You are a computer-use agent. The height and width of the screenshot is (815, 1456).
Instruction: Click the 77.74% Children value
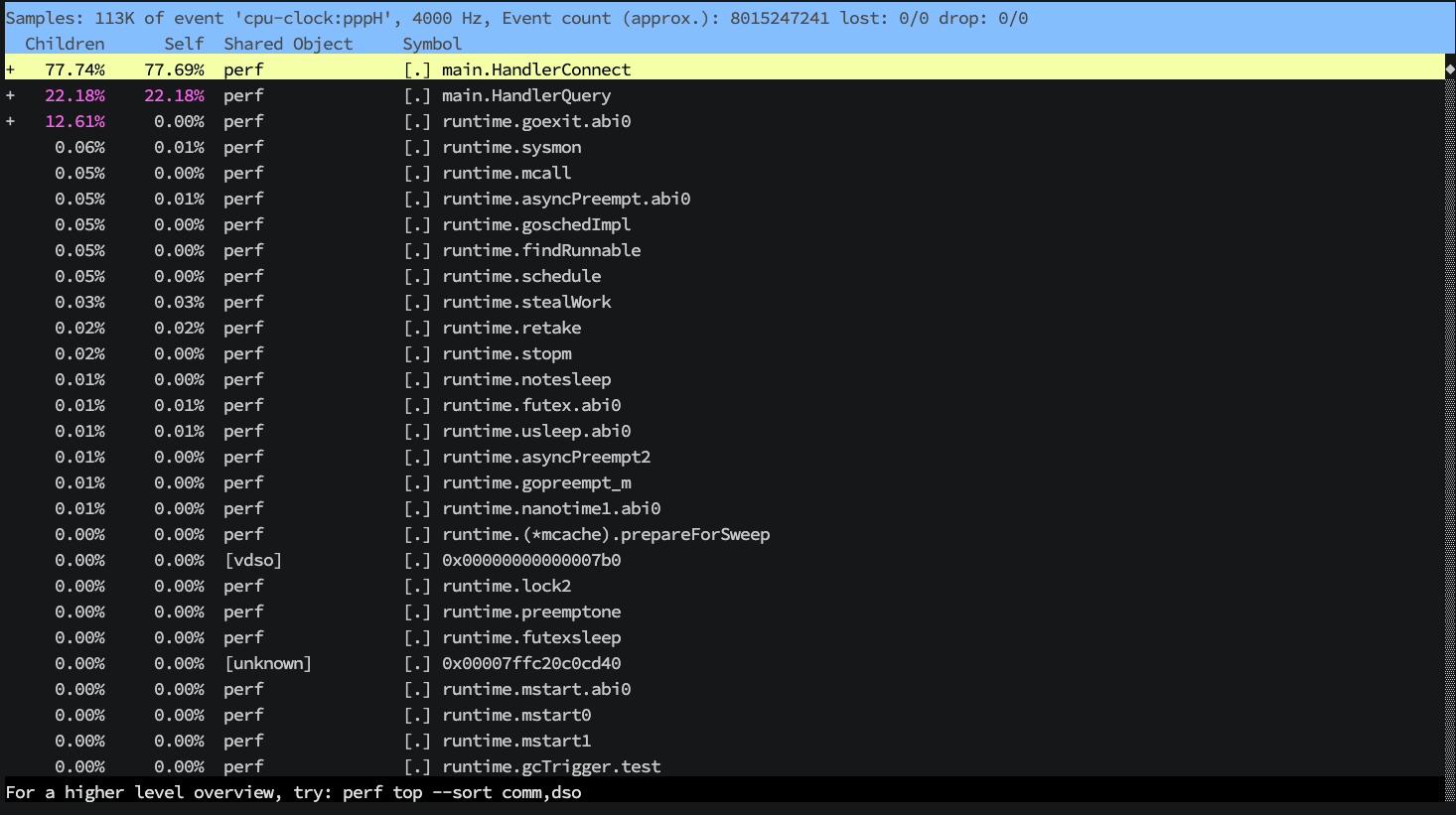(74, 69)
